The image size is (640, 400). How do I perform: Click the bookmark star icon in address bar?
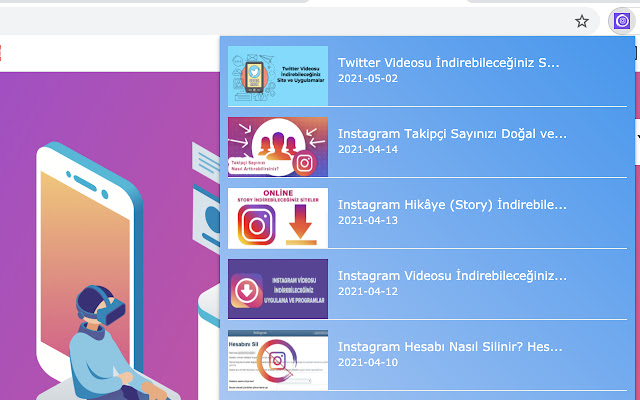pyautogui.click(x=582, y=21)
